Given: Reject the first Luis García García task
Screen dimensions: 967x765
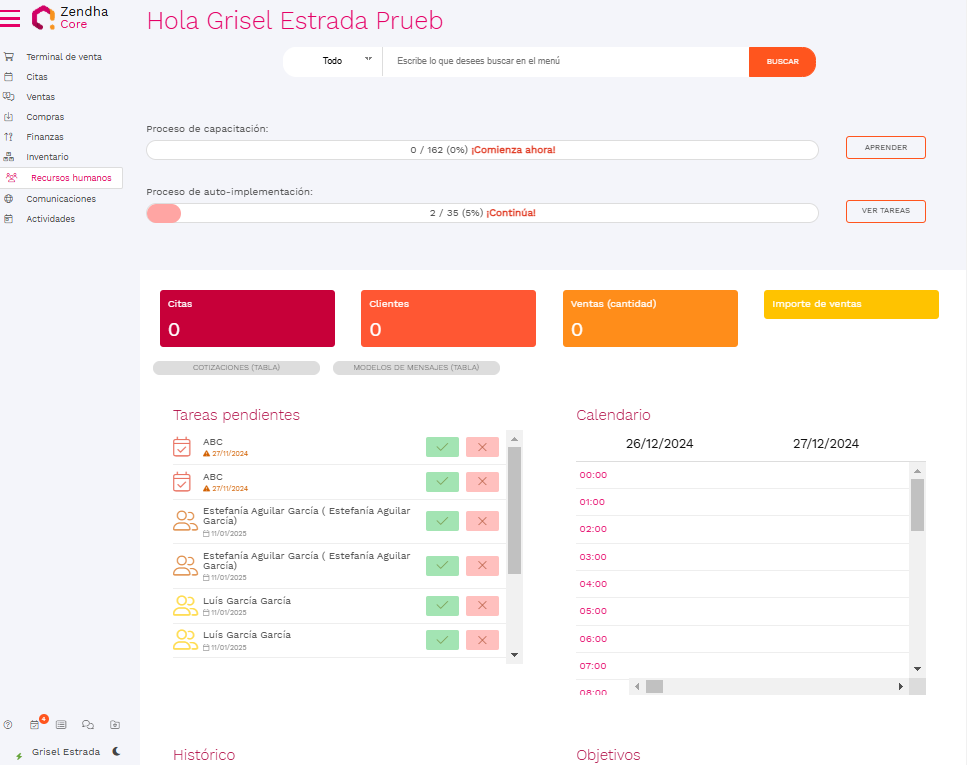Looking at the screenshot, I should coord(482,605).
